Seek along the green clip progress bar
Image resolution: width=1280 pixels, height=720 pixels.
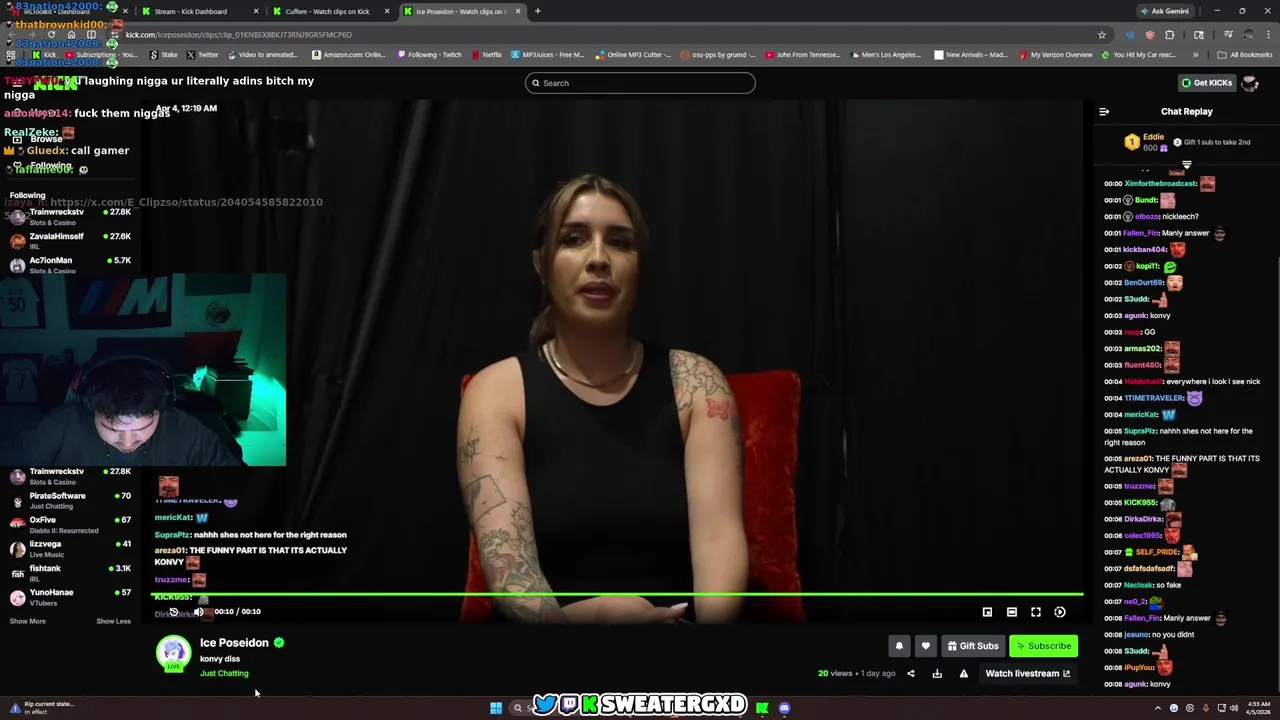pyautogui.click(x=617, y=594)
